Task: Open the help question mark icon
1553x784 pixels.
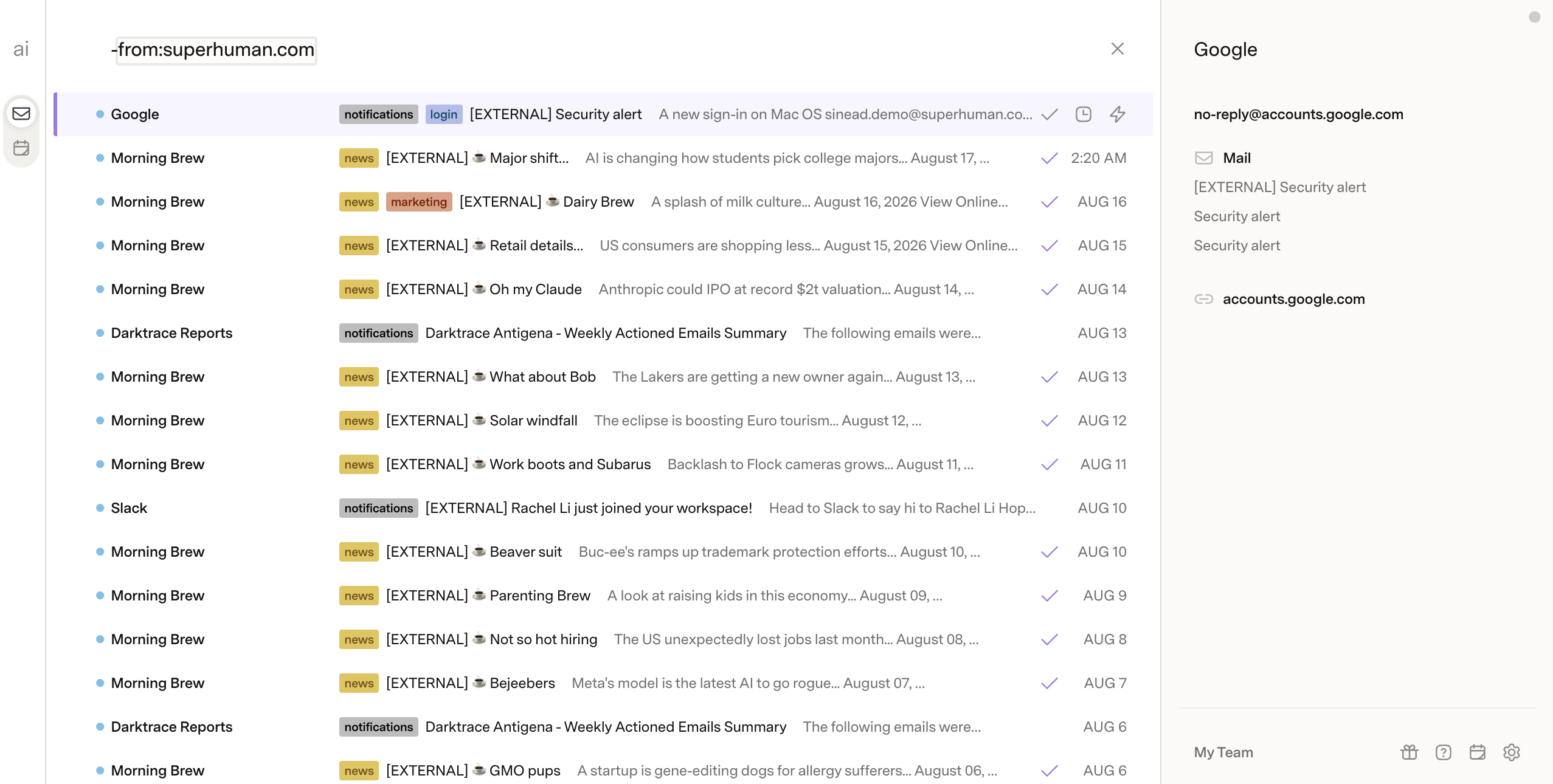Action: pos(1444,752)
